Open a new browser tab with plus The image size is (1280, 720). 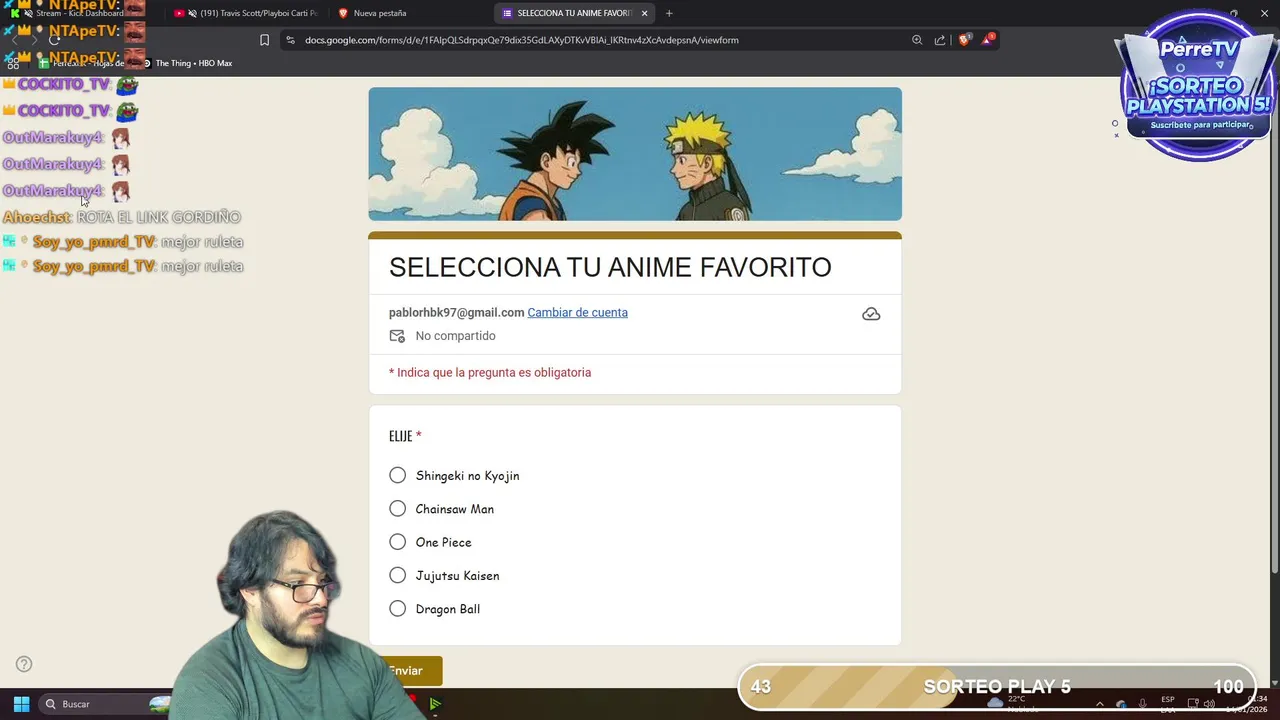coord(669,13)
